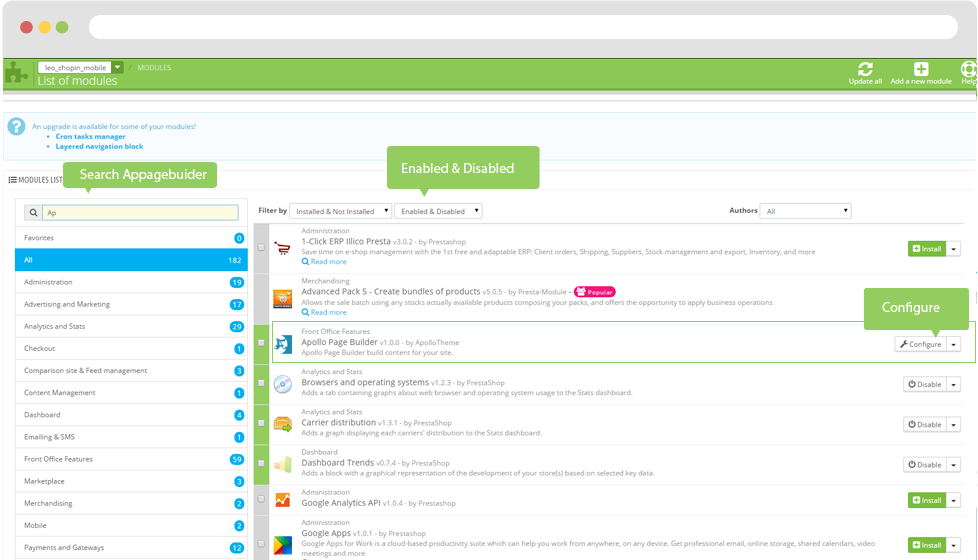This screenshot has width=978, height=560.
Task: Click the search magnifier icon in module search
Action: [x=33, y=213]
